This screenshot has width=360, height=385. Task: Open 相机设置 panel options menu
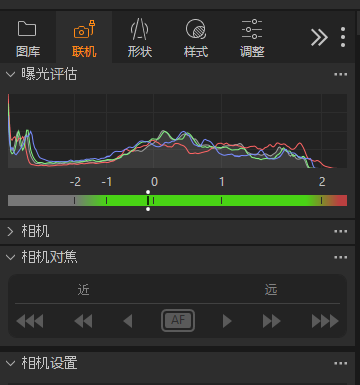click(x=340, y=363)
